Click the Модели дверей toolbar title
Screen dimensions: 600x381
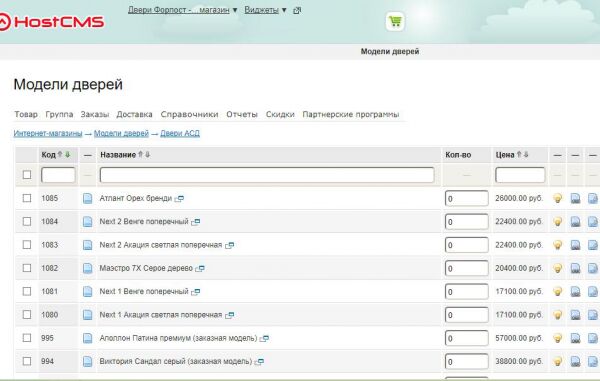390,51
